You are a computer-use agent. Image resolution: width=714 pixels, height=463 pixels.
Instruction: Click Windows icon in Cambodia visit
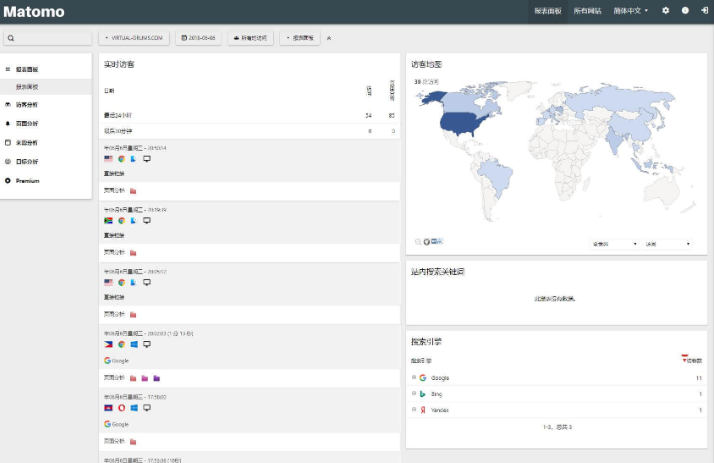(x=134, y=408)
